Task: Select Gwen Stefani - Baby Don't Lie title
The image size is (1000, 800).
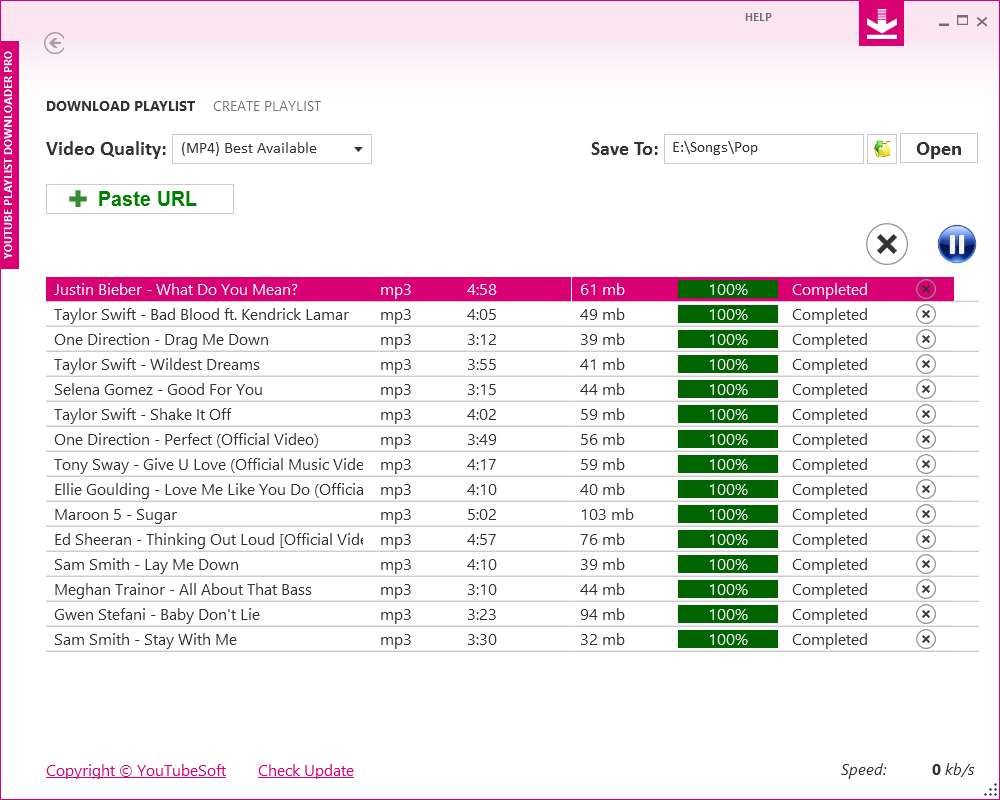Action: [157, 614]
